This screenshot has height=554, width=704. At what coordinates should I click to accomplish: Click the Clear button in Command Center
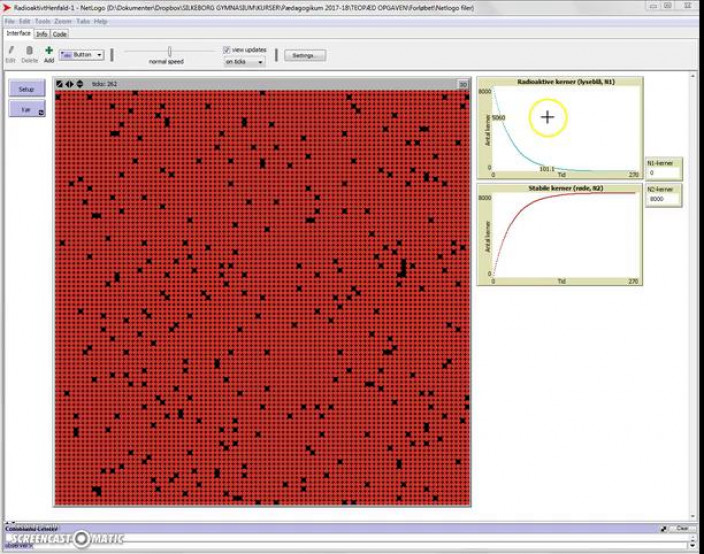coord(682,528)
